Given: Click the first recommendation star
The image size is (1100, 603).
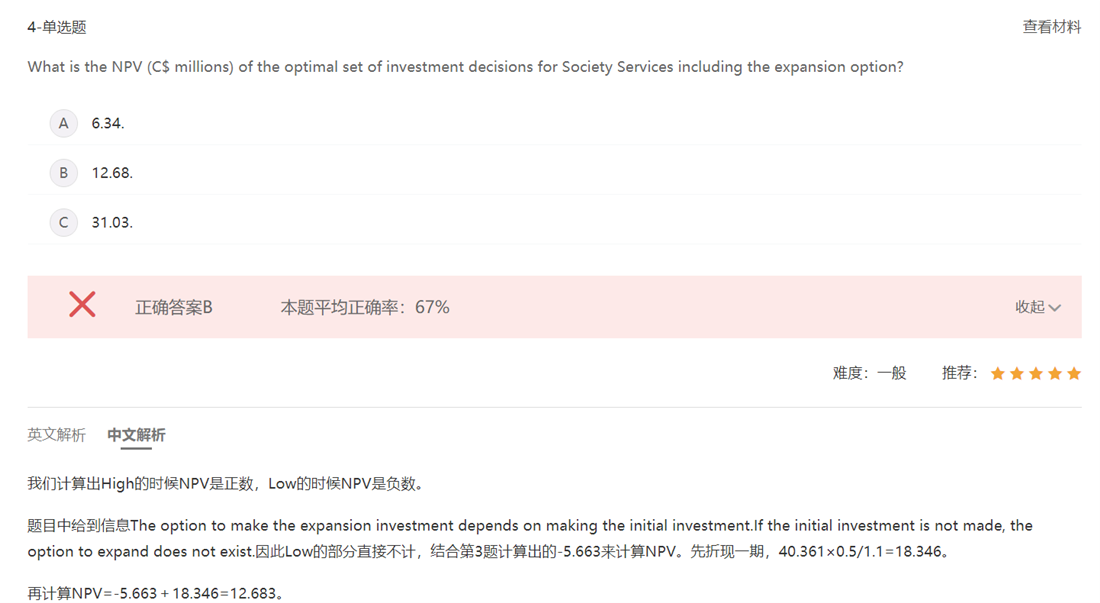Looking at the screenshot, I should 997,374.
